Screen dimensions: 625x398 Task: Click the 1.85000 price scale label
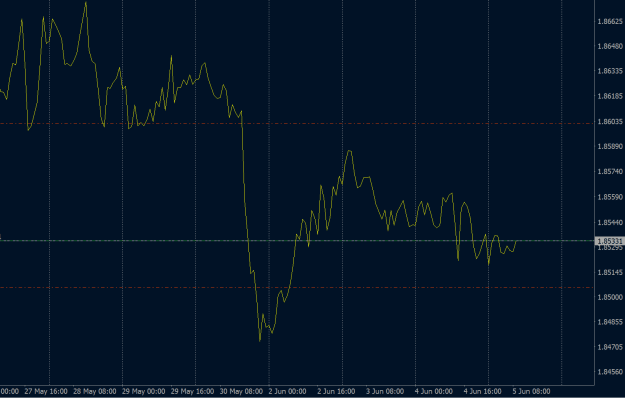[x=610, y=297]
